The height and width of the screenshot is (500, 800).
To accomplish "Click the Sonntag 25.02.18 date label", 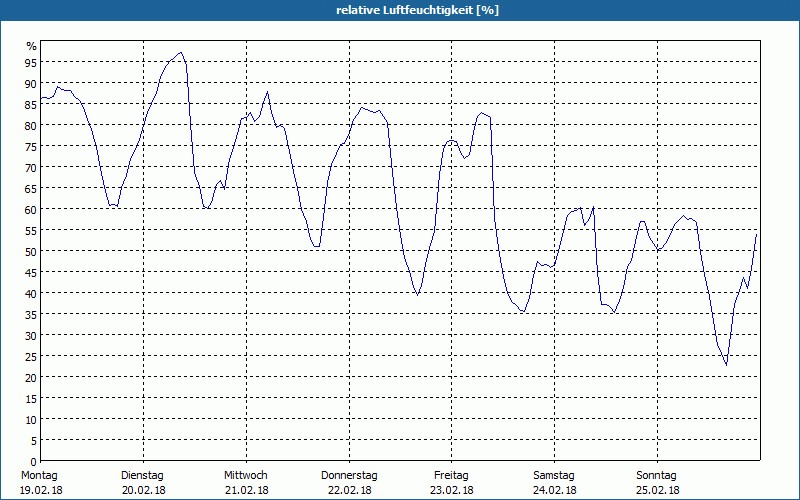I will pyautogui.click(x=657, y=482).
